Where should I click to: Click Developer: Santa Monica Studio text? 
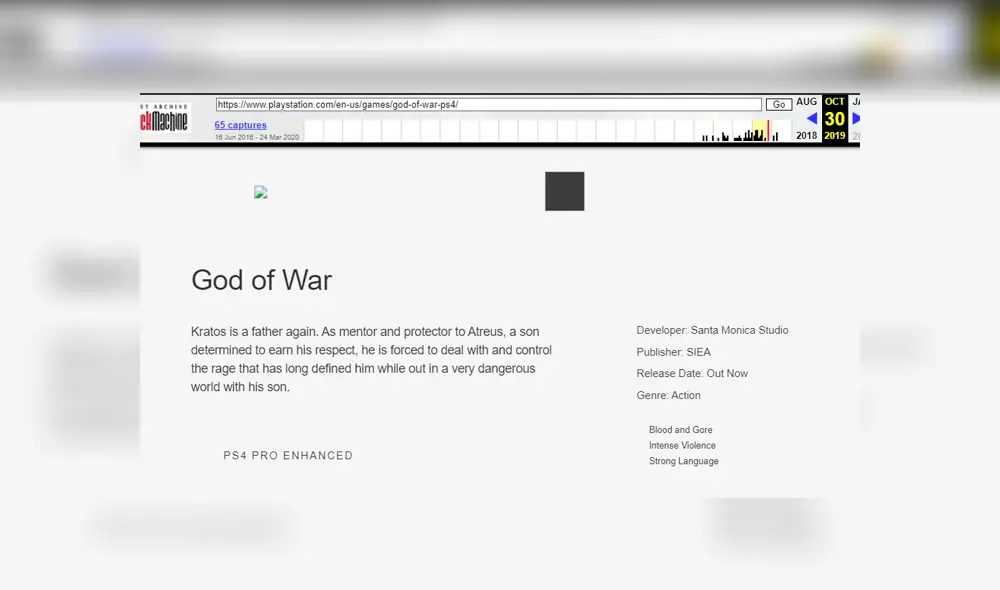(712, 330)
